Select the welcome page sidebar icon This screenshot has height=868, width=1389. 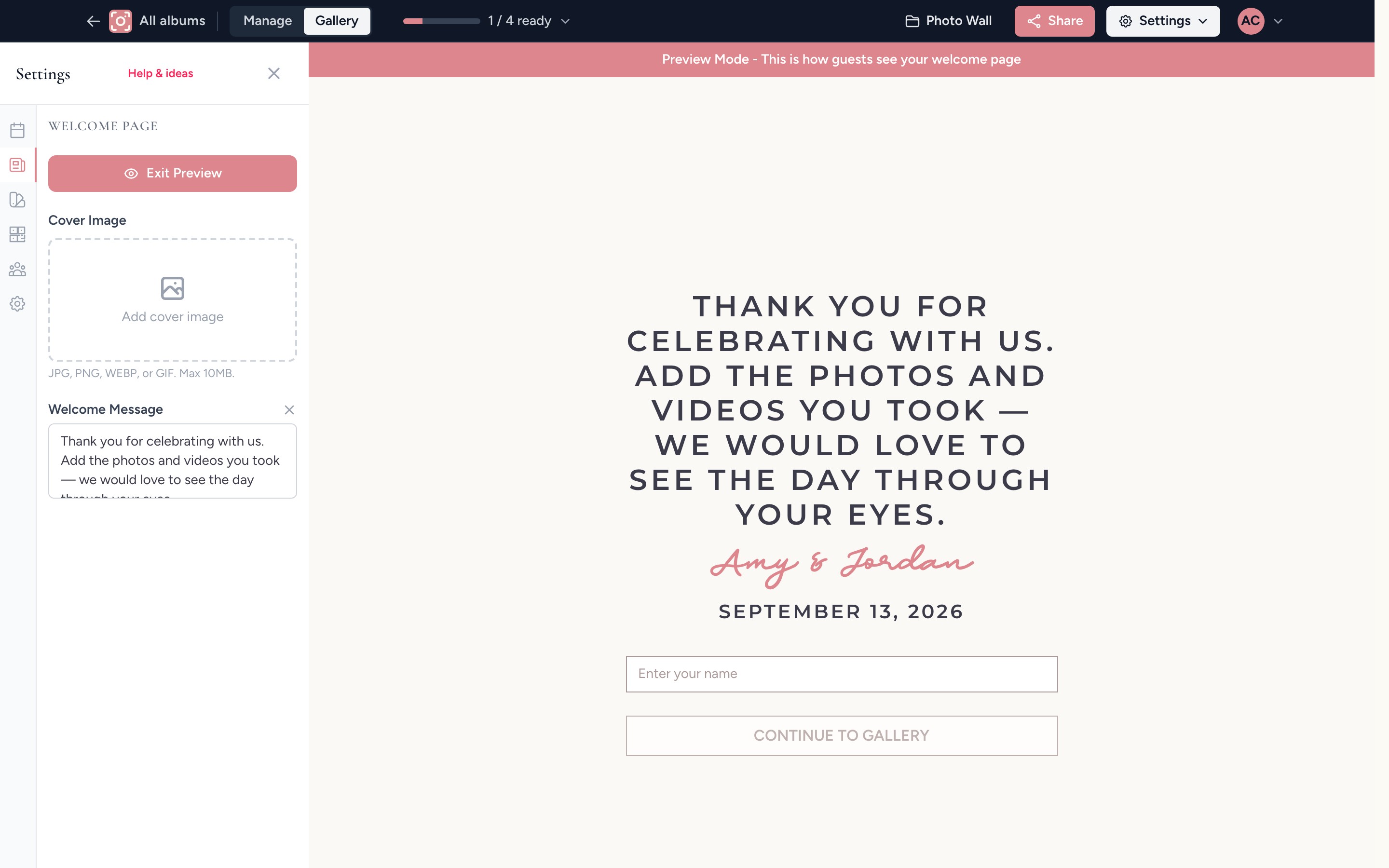(17, 165)
